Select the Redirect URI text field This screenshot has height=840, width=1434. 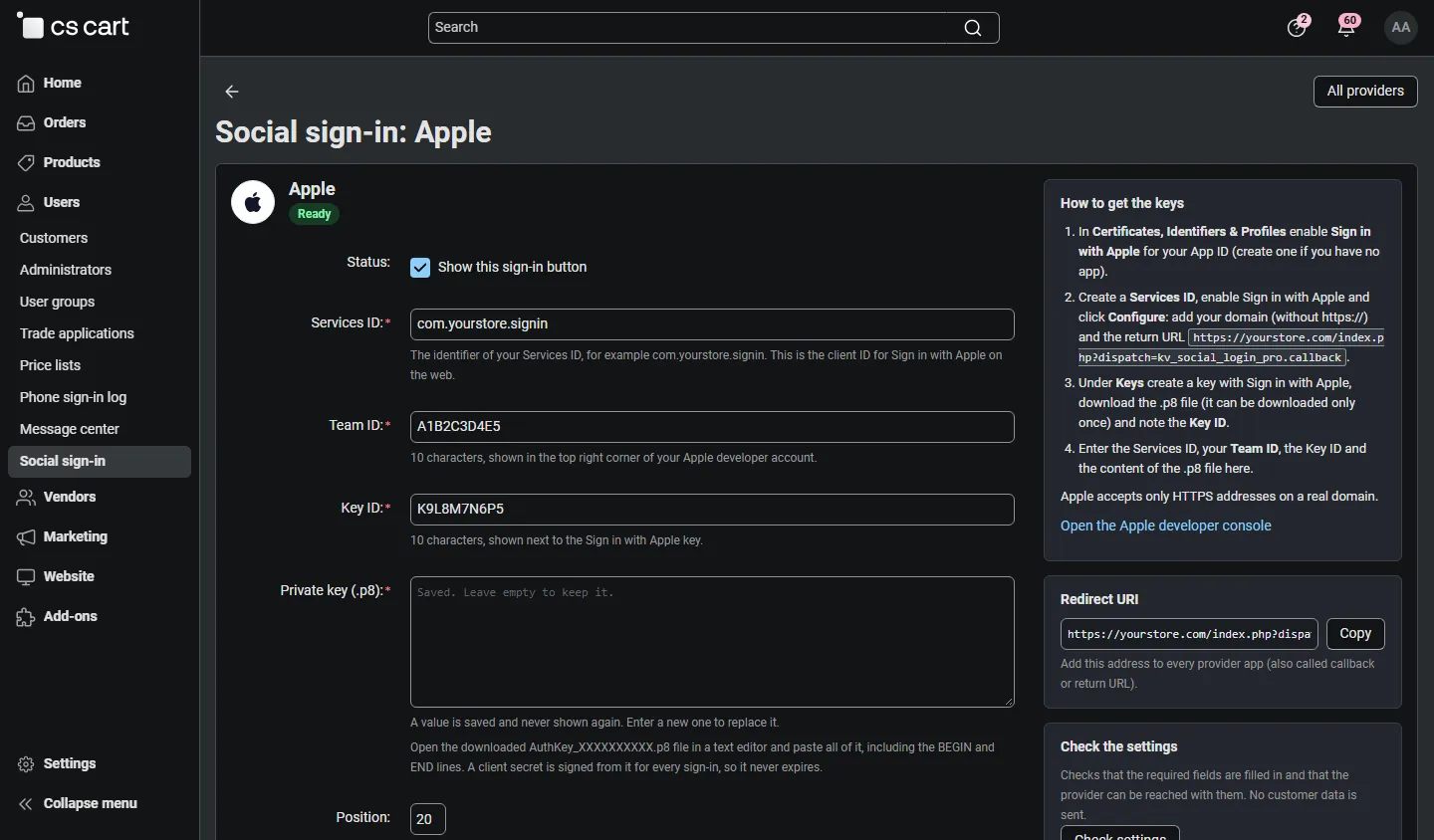[x=1189, y=634]
